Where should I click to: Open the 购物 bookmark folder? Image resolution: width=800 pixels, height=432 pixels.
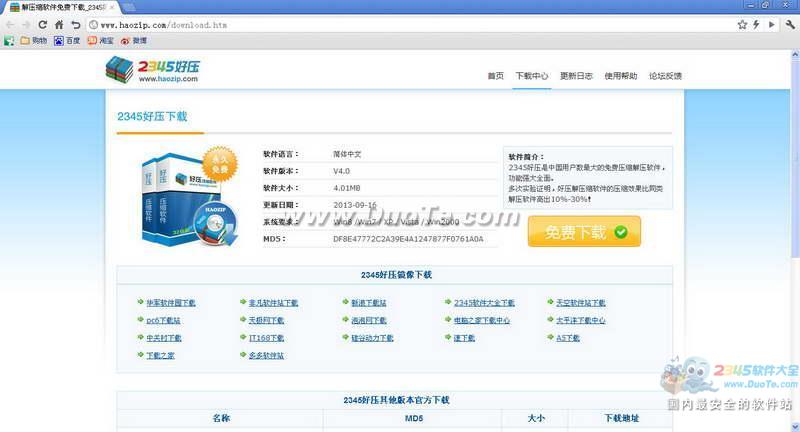pos(33,41)
